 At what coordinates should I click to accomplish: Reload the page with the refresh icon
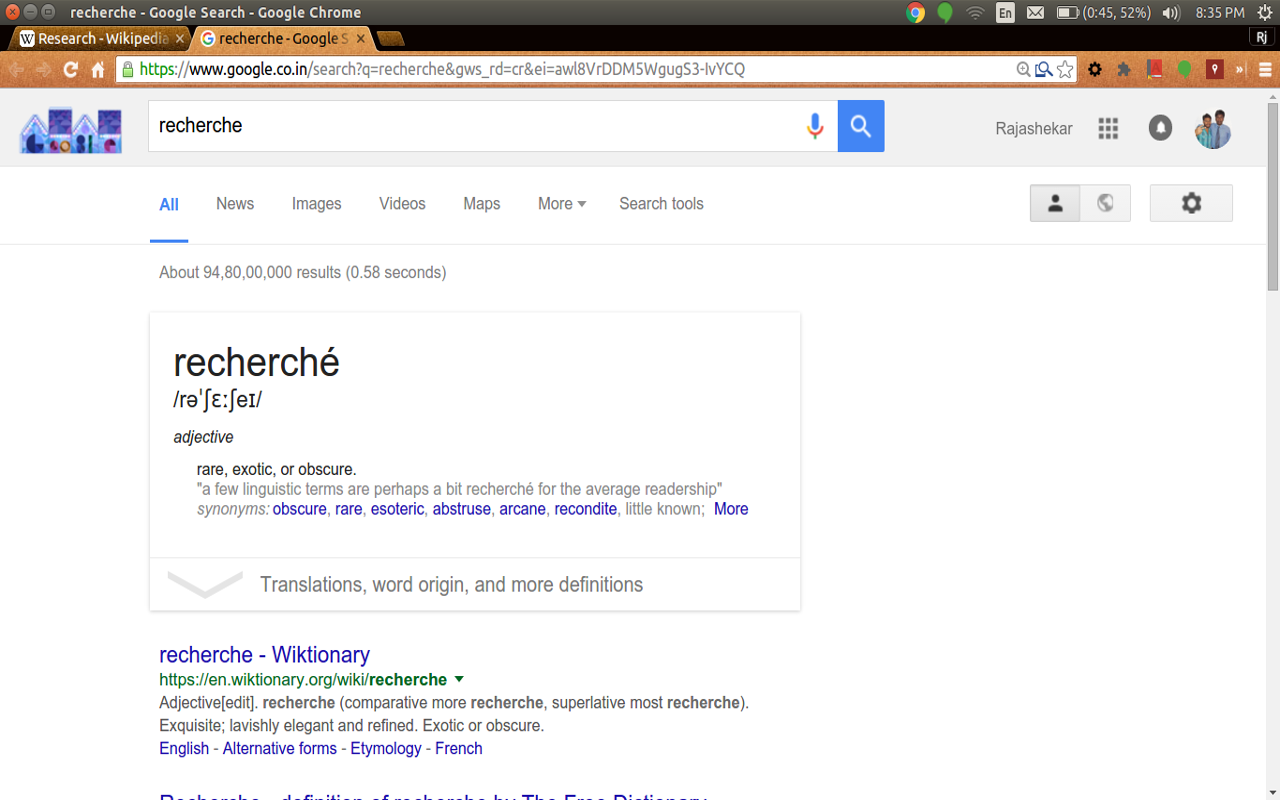pyautogui.click(x=70, y=69)
